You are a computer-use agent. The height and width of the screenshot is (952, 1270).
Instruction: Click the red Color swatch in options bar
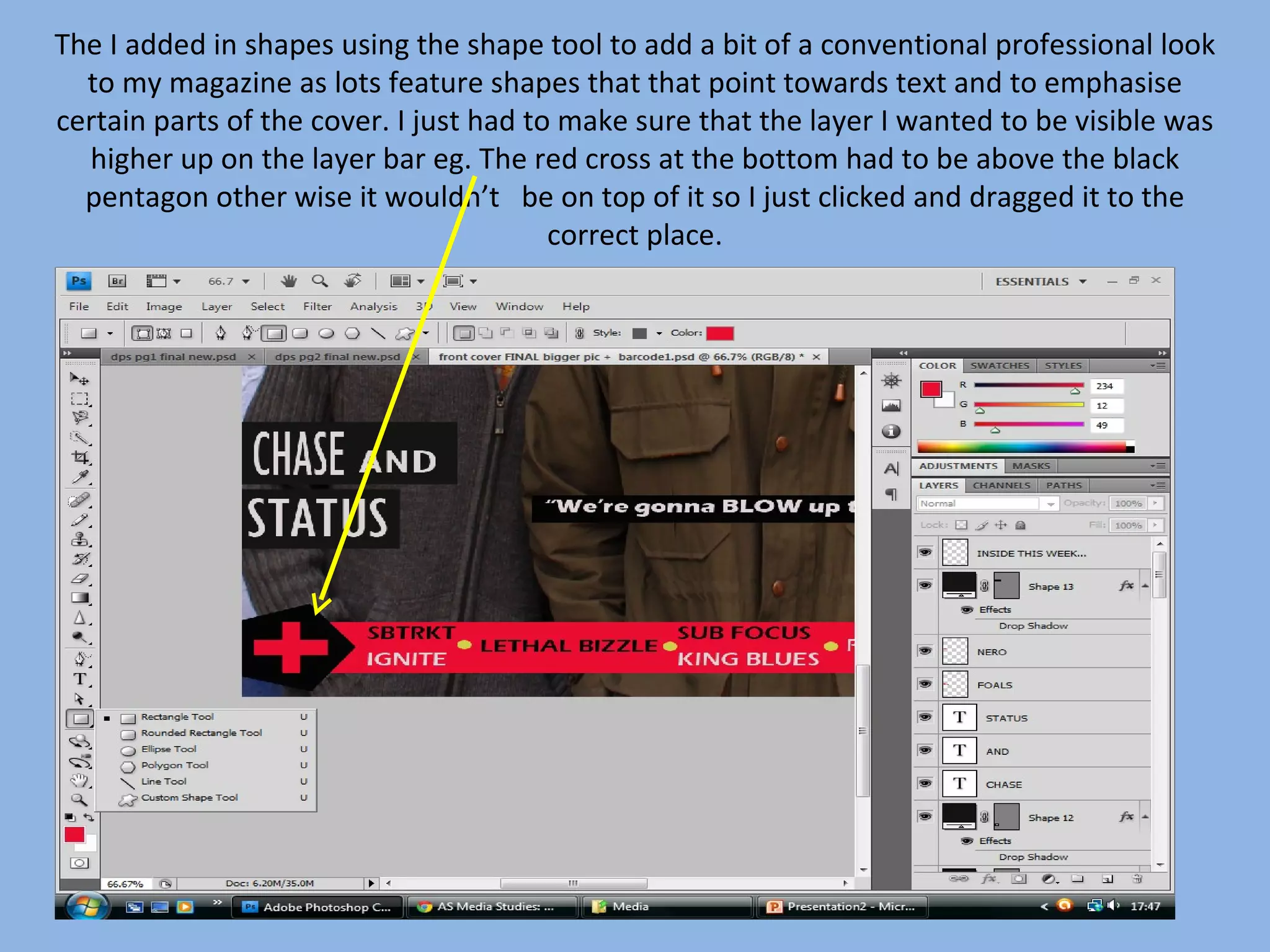coord(719,333)
